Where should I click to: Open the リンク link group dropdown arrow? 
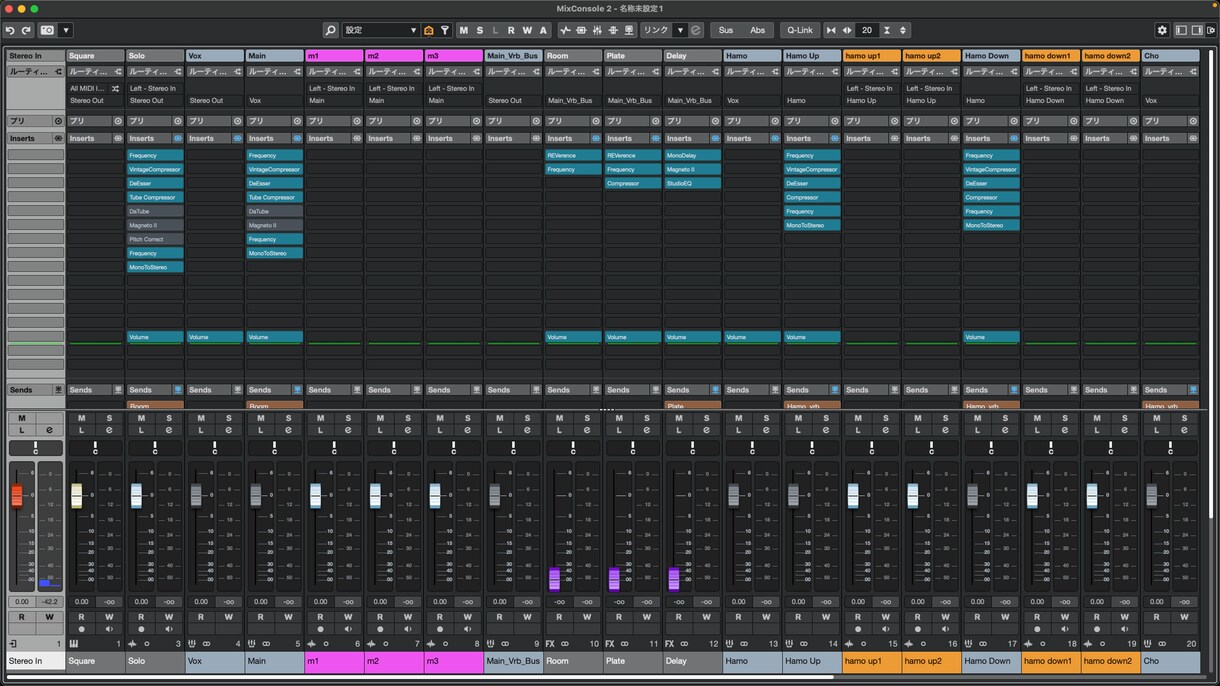point(680,31)
